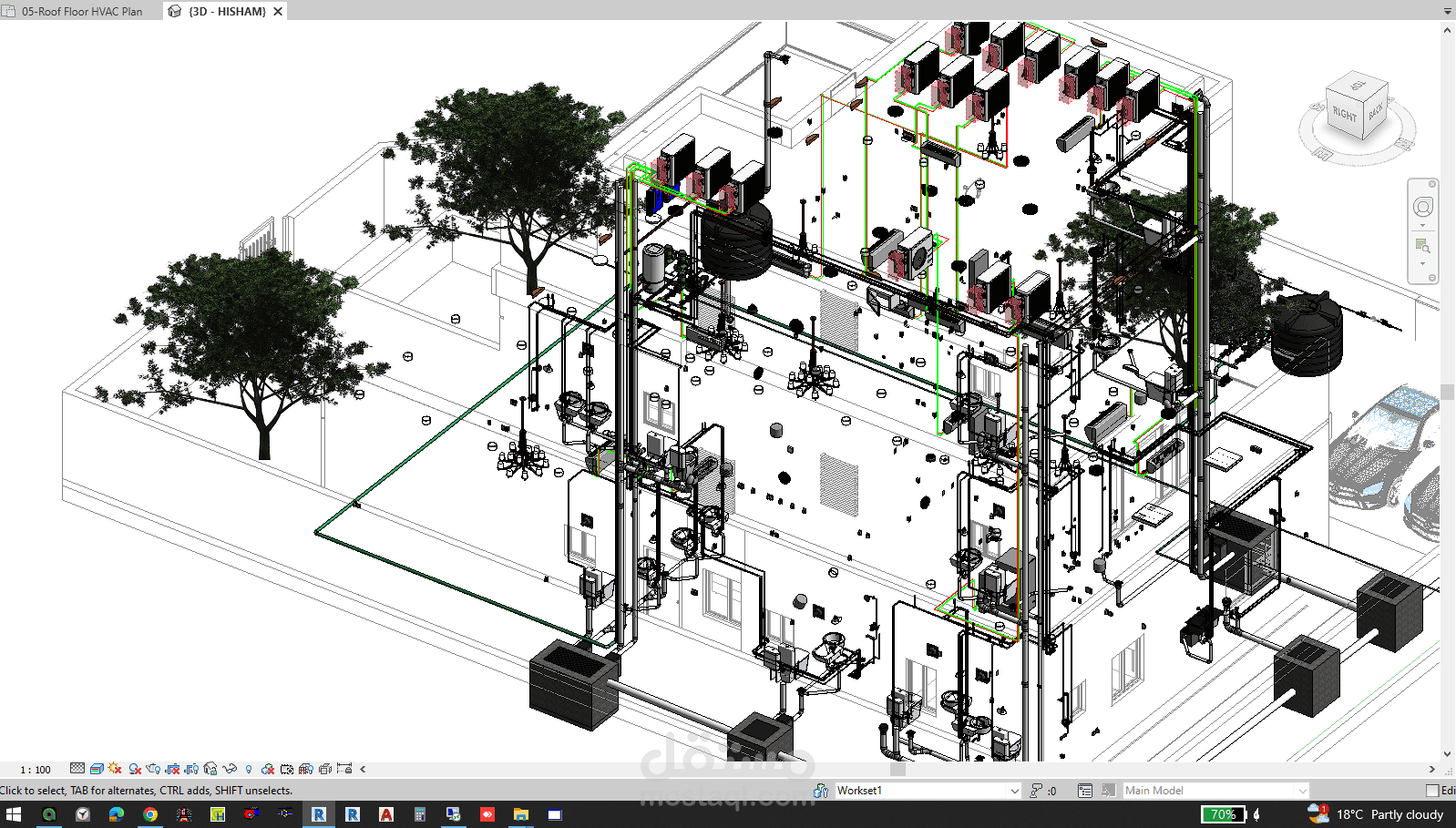Click the BACK face of the ViewCube
1456x828 pixels.
click(x=1376, y=111)
